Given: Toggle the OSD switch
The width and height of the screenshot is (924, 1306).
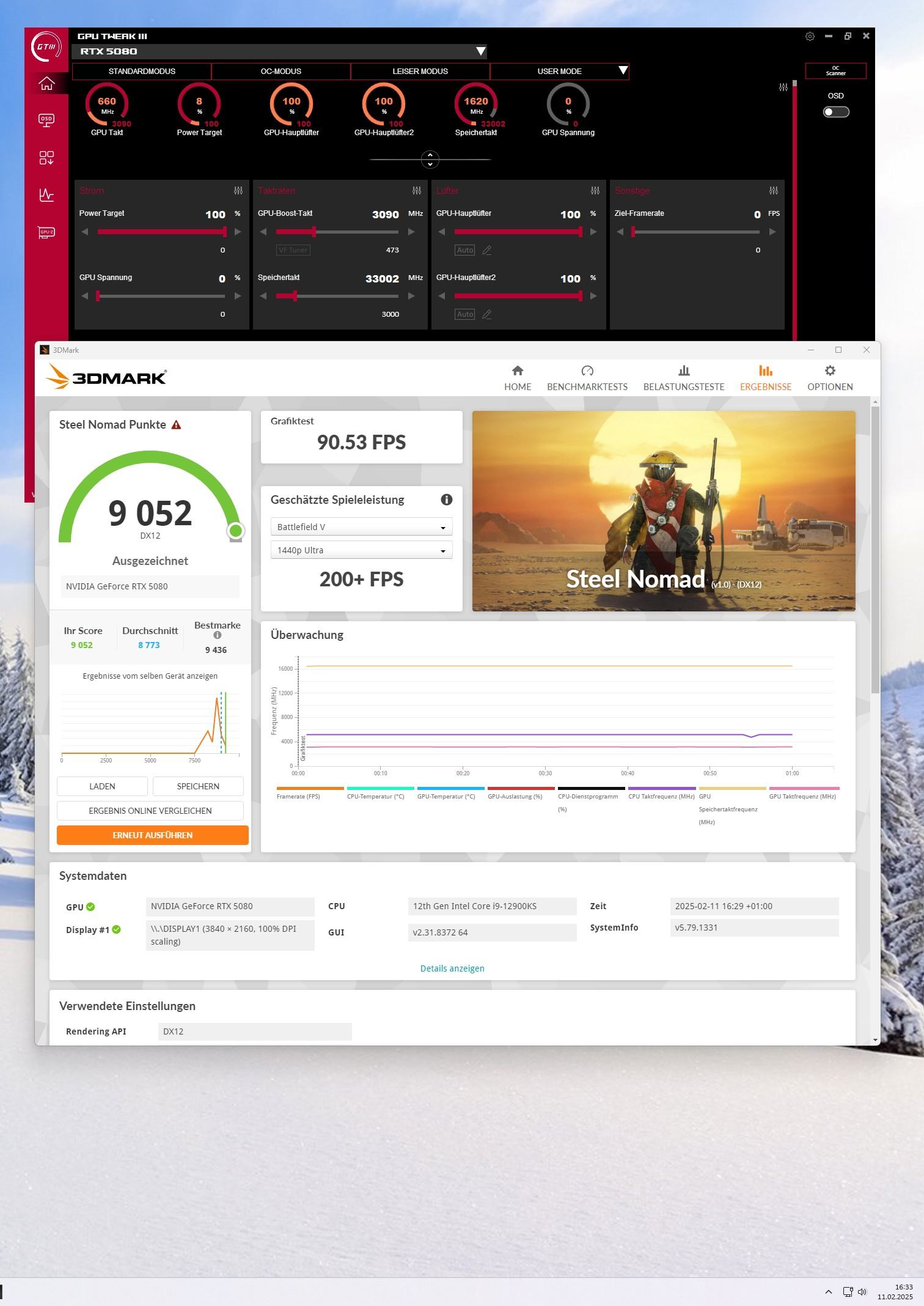Looking at the screenshot, I should point(836,112).
